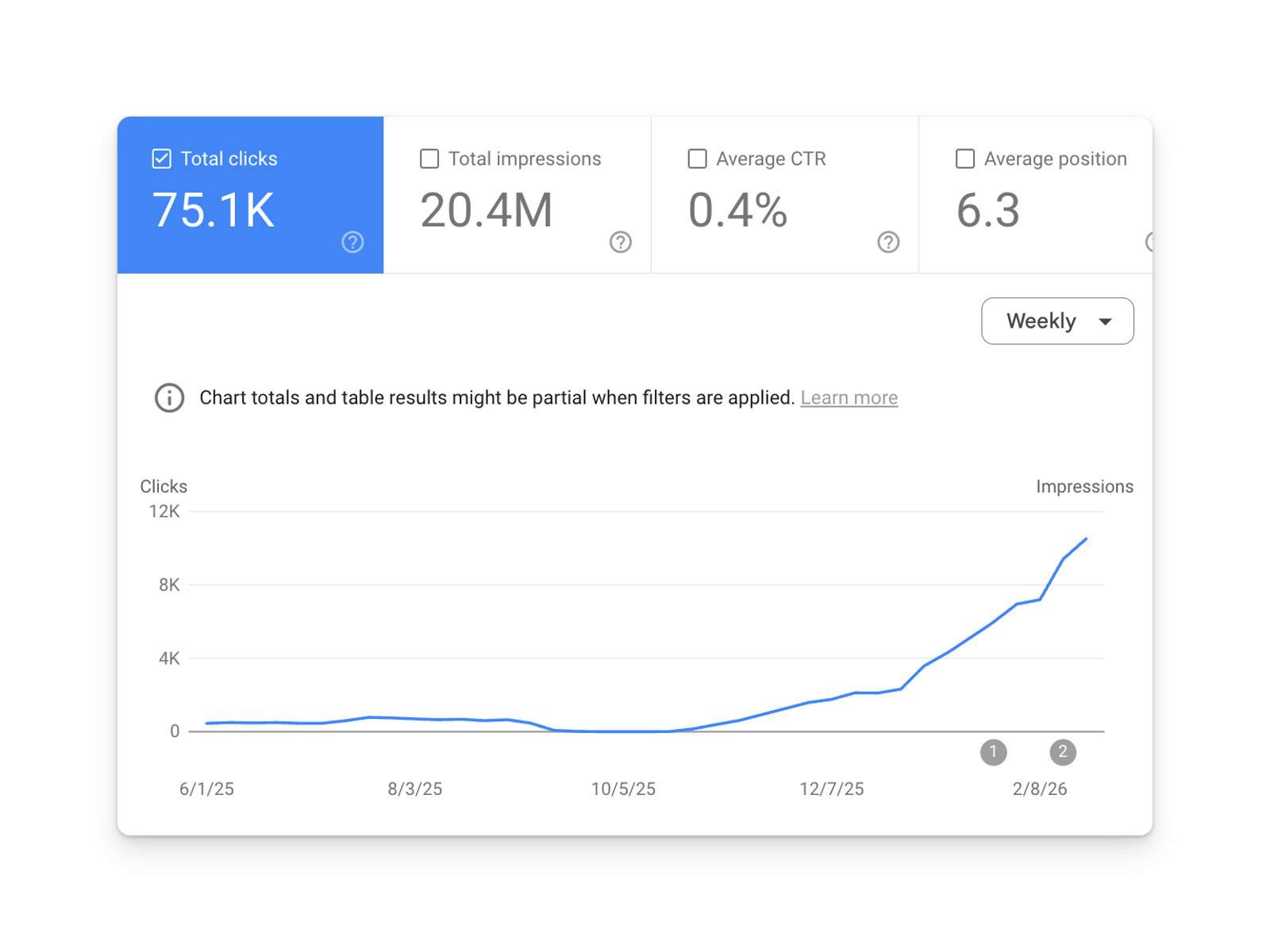Click help icon in Average CTR card
The image size is (1270, 952).
pos(888,242)
